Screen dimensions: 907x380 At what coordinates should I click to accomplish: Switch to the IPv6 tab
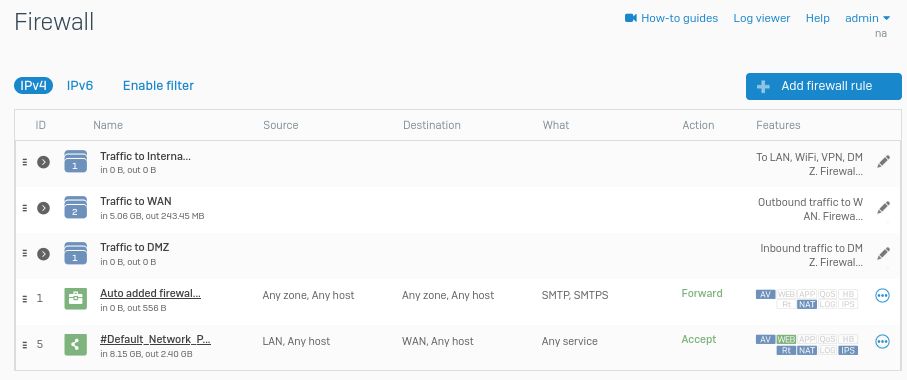pyautogui.click(x=80, y=86)
